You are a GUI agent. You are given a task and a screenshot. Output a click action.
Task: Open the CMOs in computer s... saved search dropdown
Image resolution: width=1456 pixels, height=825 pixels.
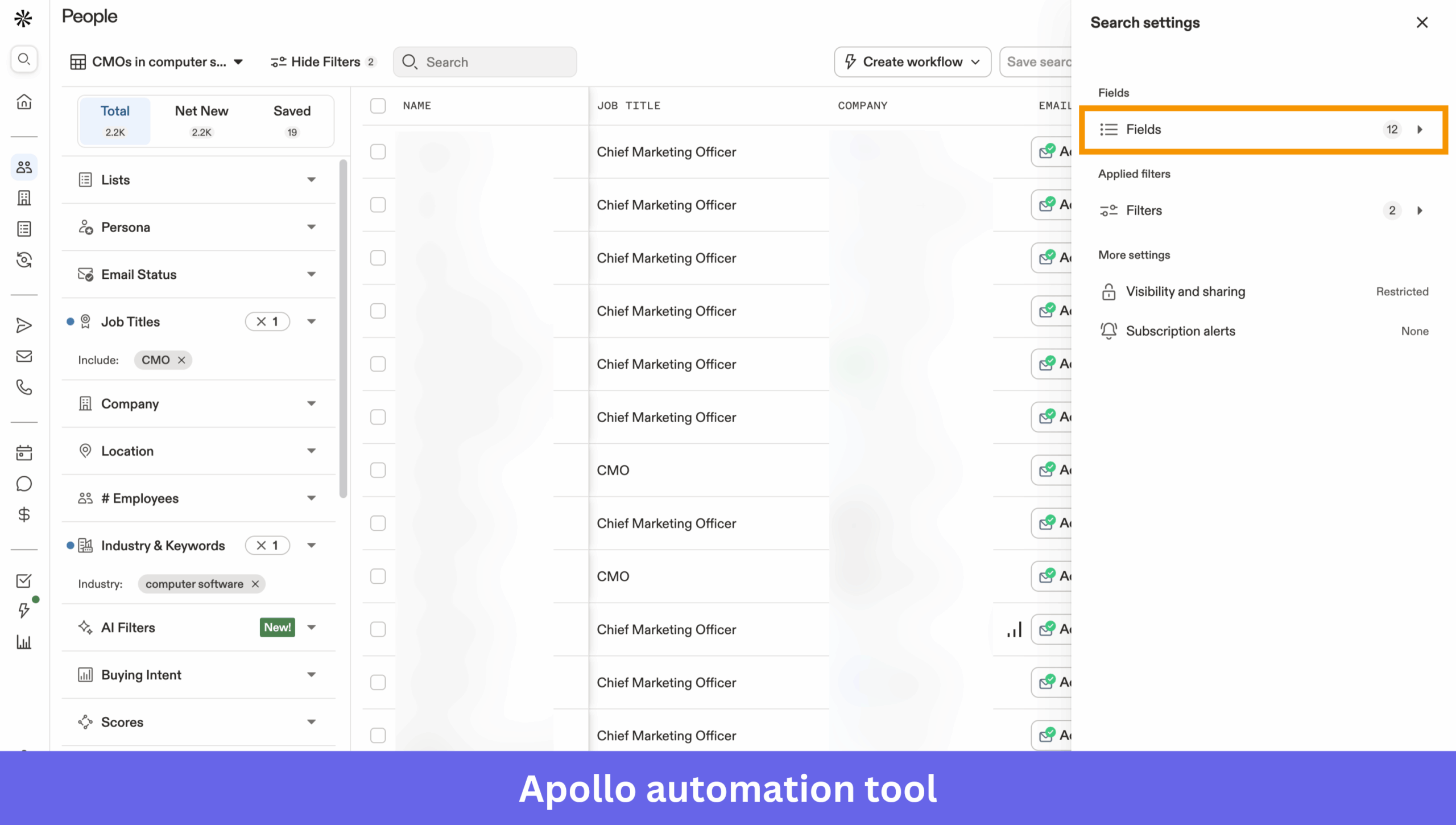click(157, 62)
